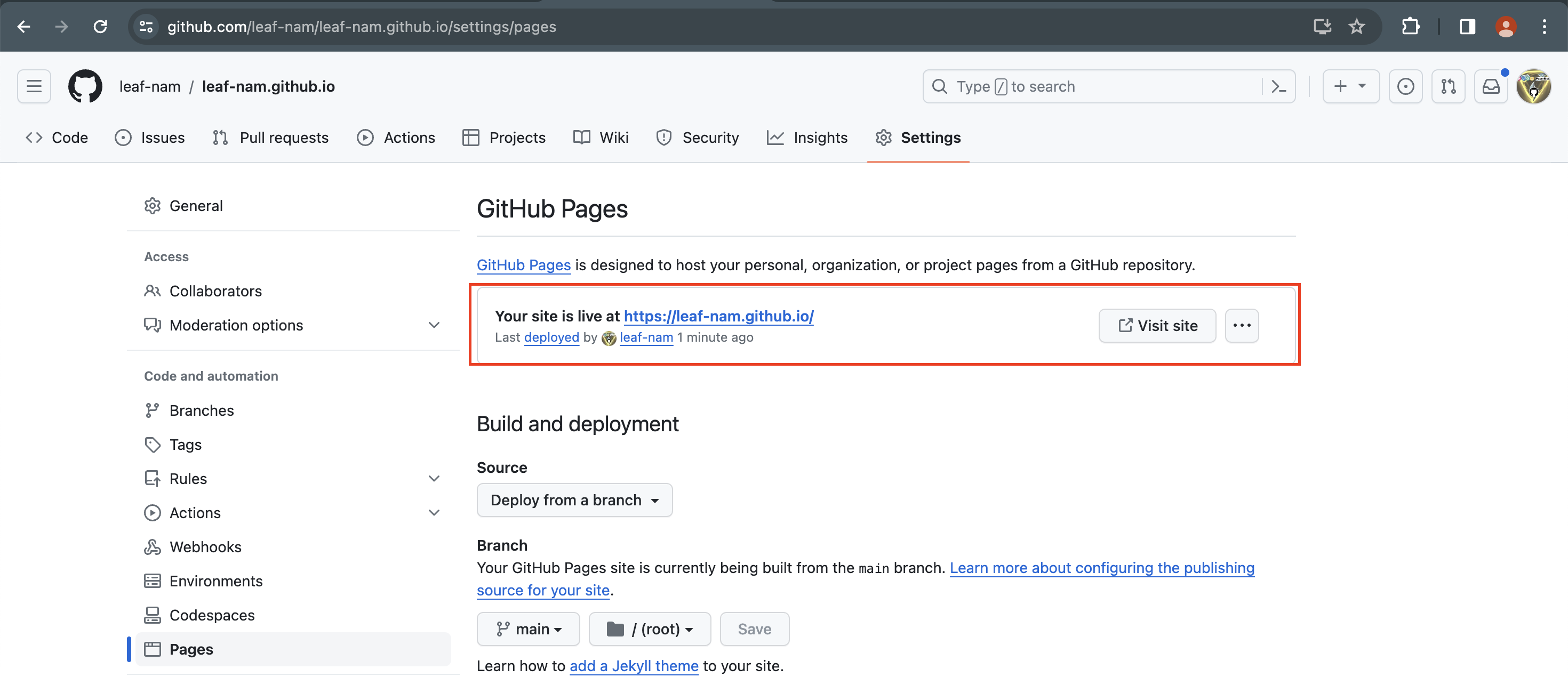This screenshot has width=1568, height=677.
Task: Open Webhooks settings
Action: click(x=292, y=547)
